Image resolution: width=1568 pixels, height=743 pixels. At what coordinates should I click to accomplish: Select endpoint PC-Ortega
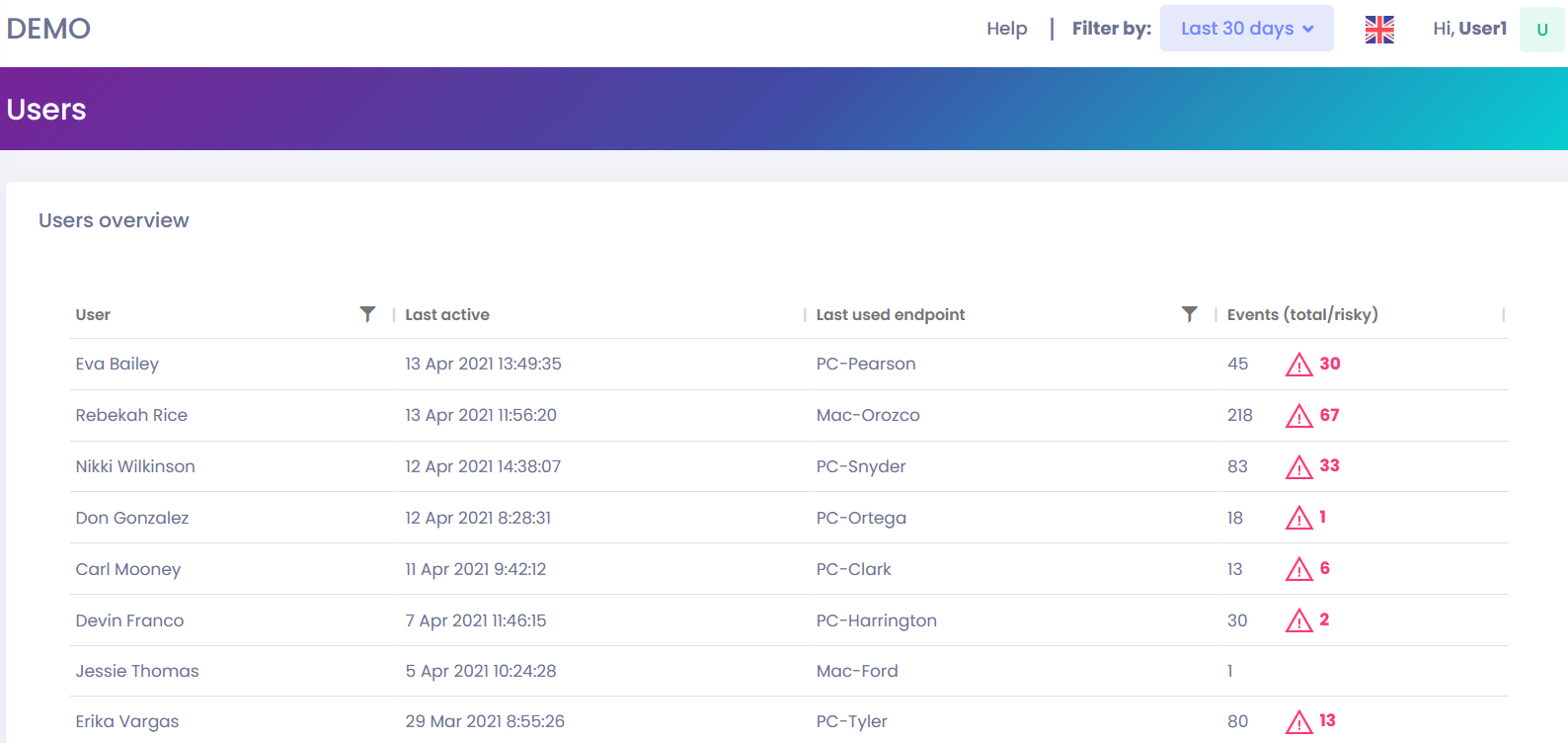pyautogui.click(x=861, y=518)
